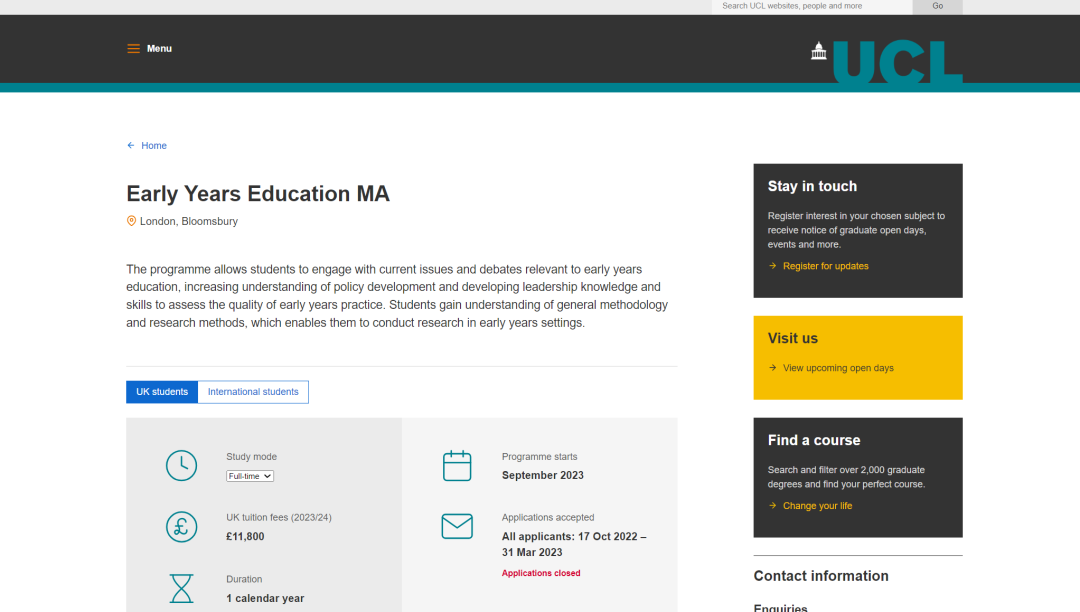The width and height of the screenshot is (1080, 612).
Task: Click the 1 calendar year duration text
Action: point(265,598)
